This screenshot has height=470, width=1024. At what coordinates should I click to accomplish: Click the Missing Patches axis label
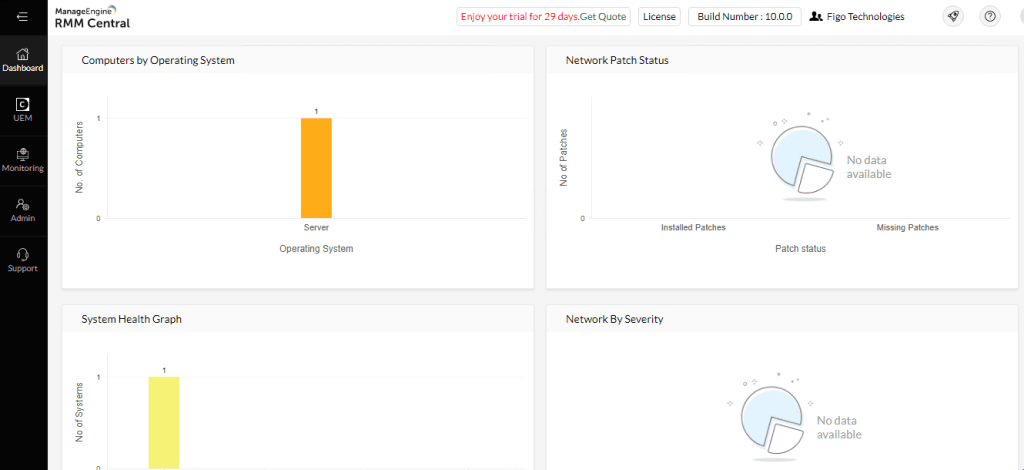point(907,228)
